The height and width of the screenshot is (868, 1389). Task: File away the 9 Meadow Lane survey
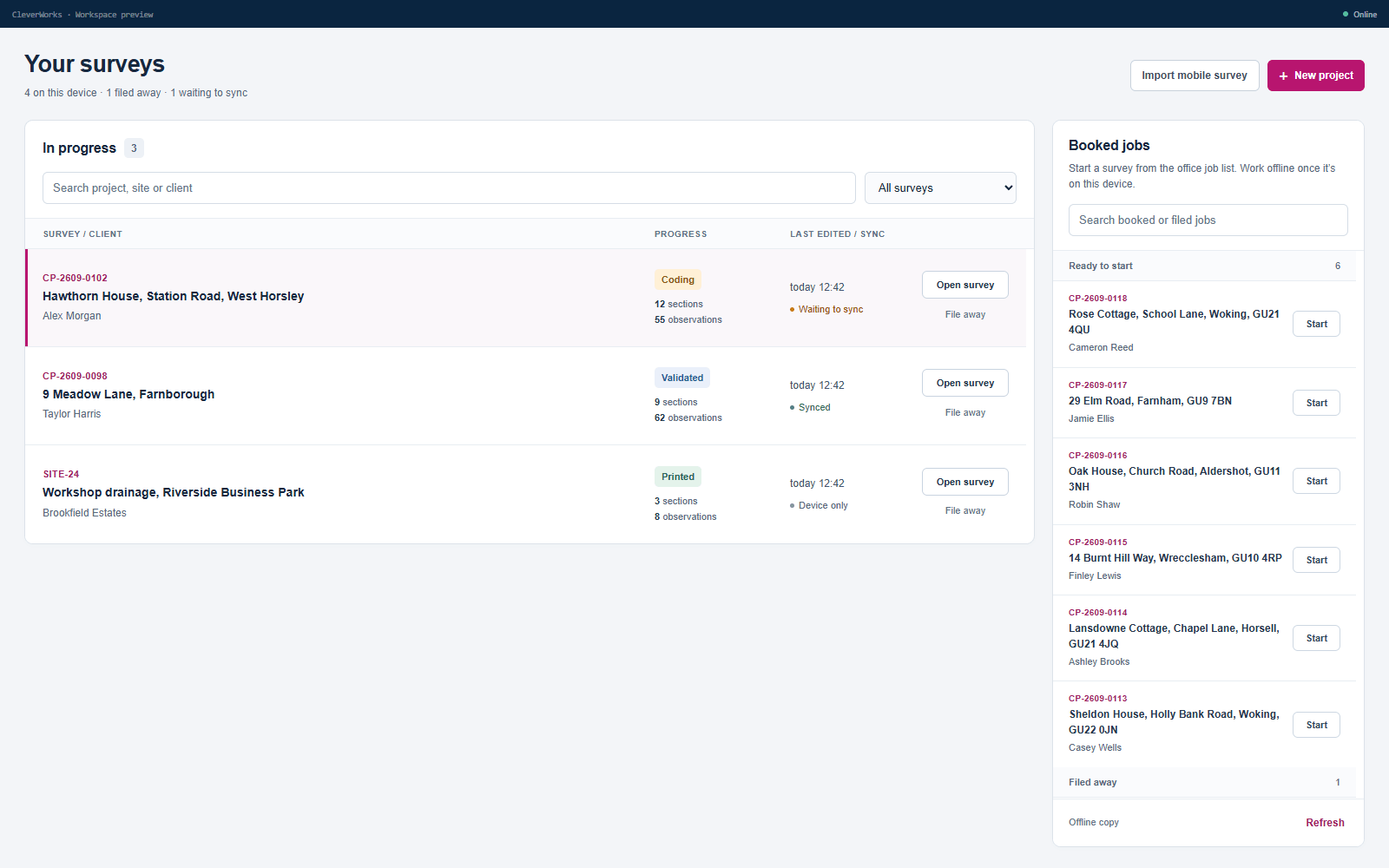(965, 413)
